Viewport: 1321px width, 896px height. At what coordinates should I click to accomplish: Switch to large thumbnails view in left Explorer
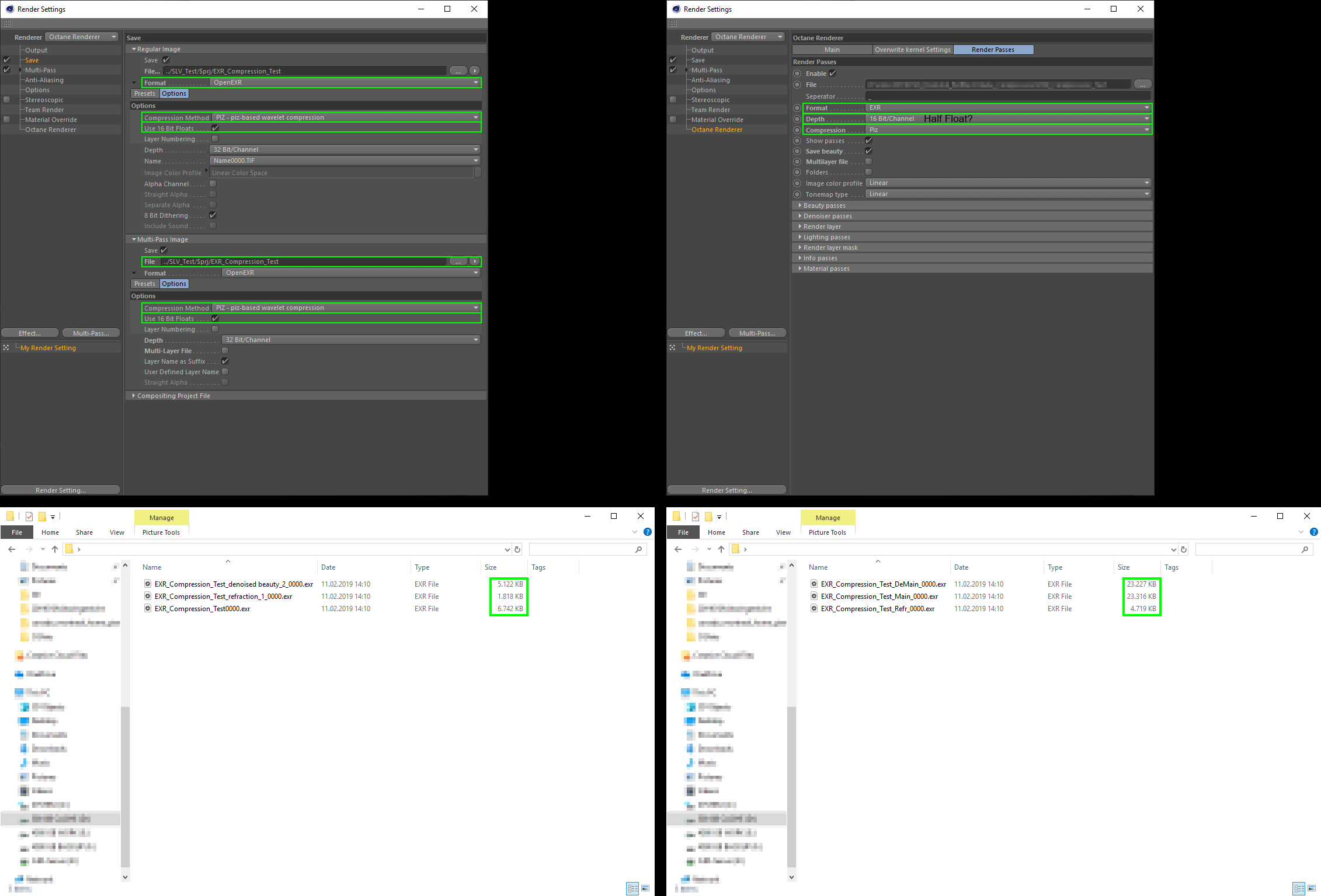(645, 888)
